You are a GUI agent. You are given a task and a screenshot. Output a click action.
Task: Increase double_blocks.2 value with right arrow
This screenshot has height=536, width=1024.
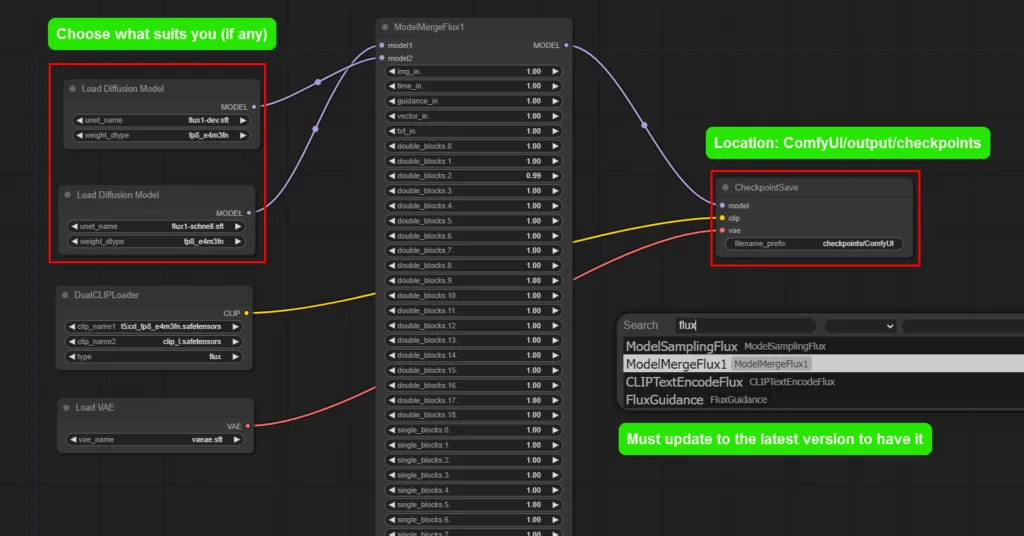(555, 176)
